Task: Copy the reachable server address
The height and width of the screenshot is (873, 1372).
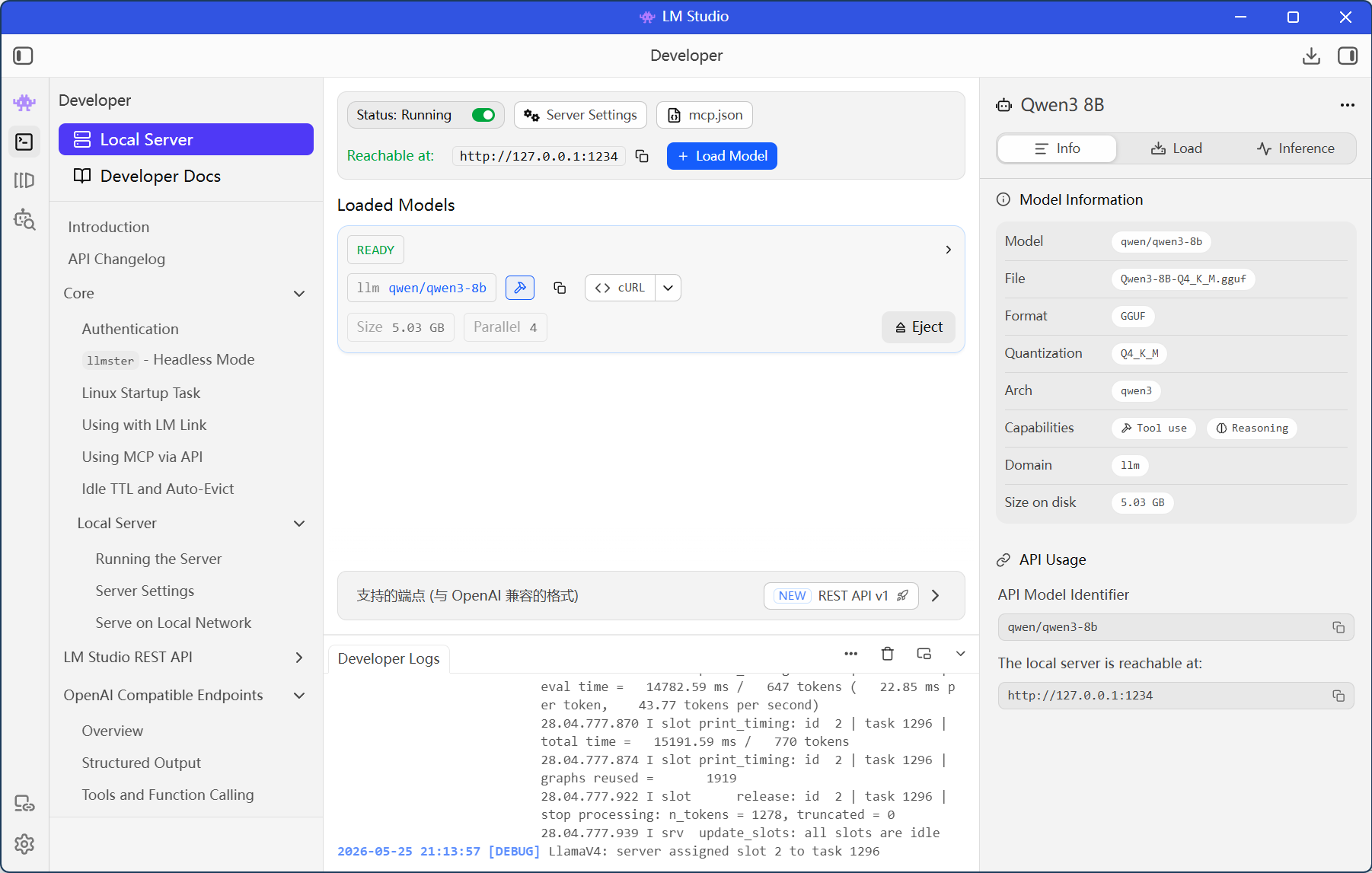Action: click(642, 156)
